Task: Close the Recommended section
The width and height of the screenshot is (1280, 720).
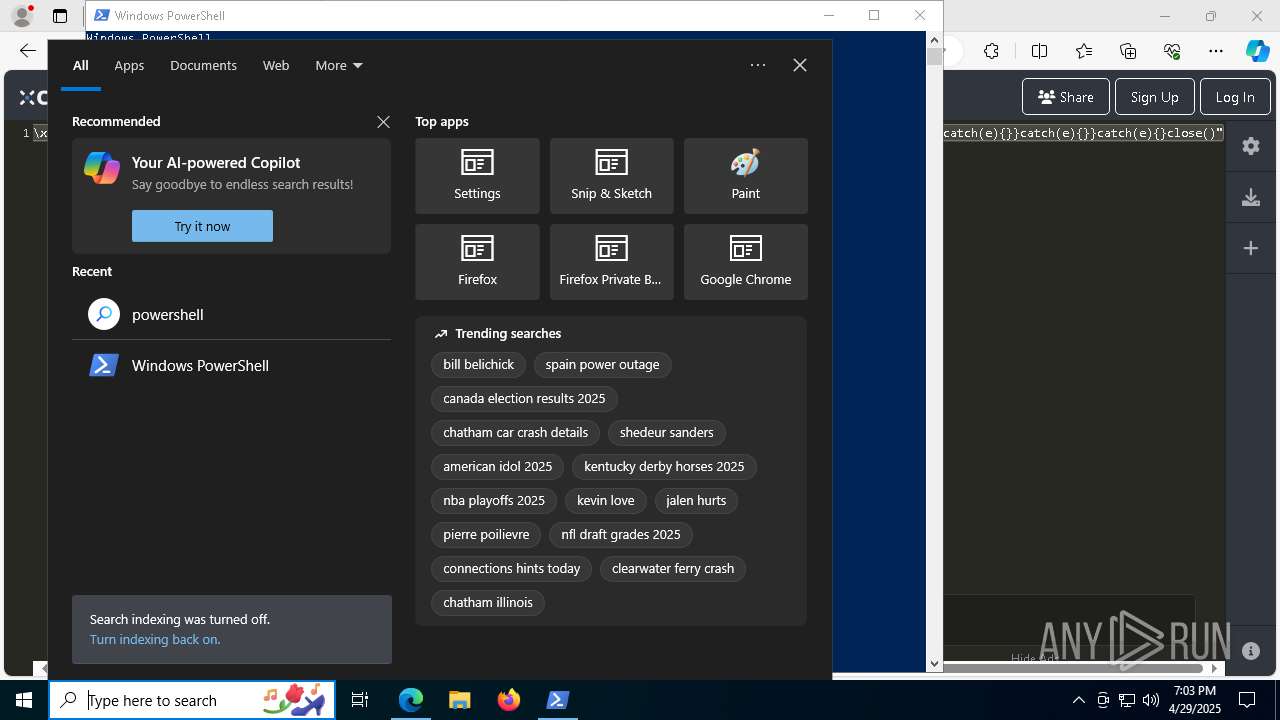Action: click(x=383, y=122)
